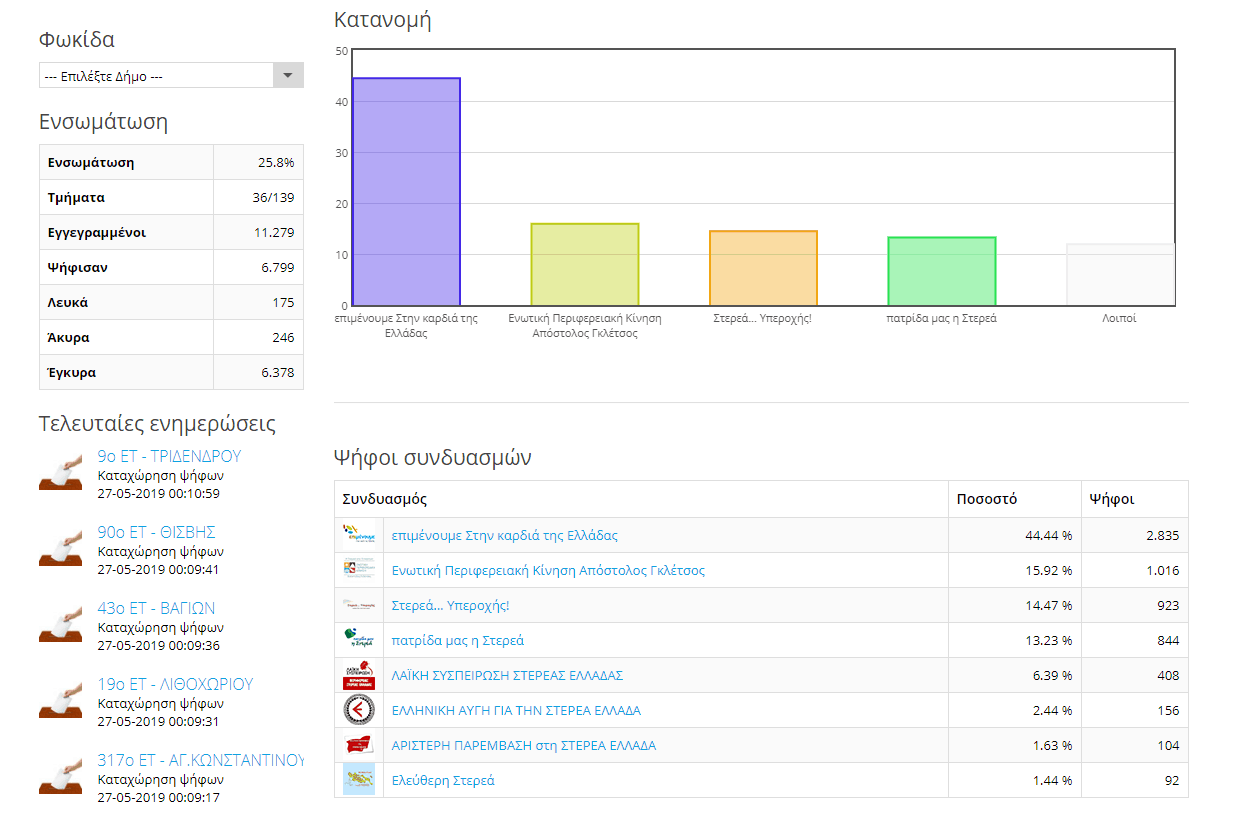Open the 317ο ΕΤ - ΑΓ.ΚΩΝΣΤΑΝΤΙΝΟΥ update
Screen dimensions: 1233x816
pos(200,760)
